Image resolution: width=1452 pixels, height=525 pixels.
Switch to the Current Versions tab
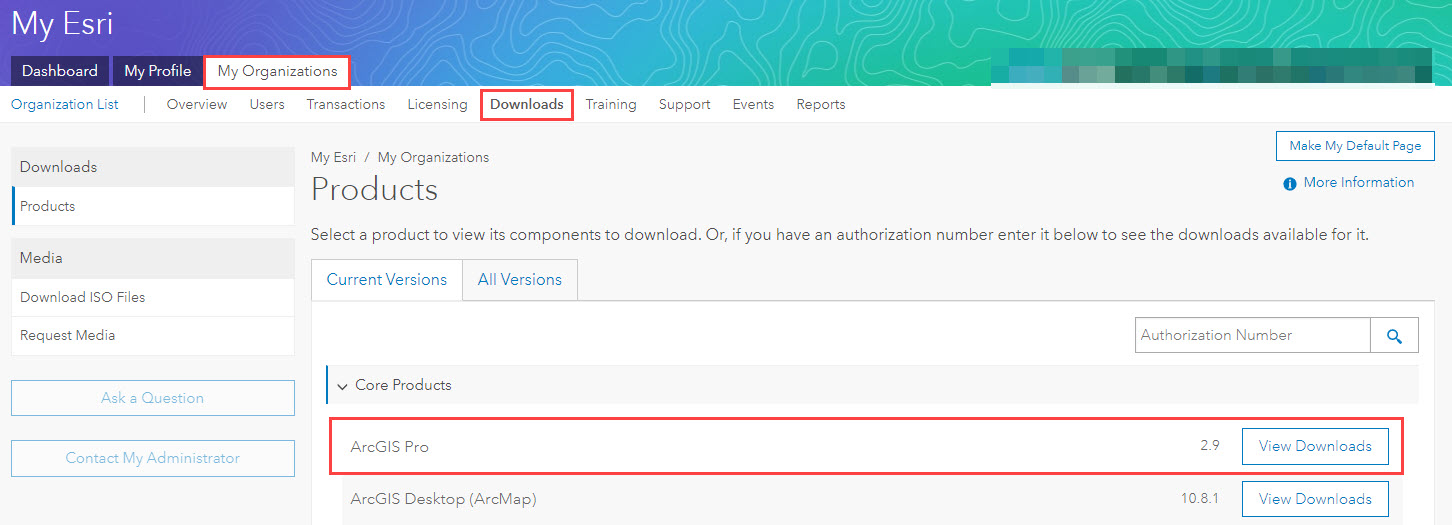(x=387, y=280)
